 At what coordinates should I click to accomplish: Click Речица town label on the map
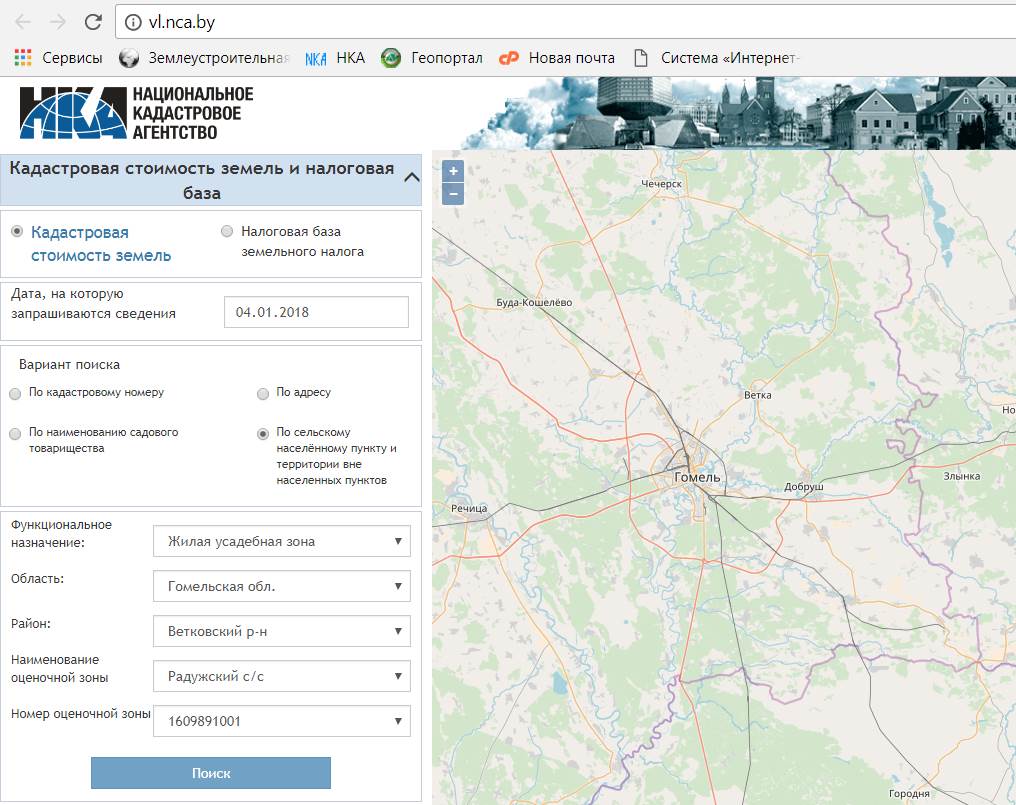468,508
